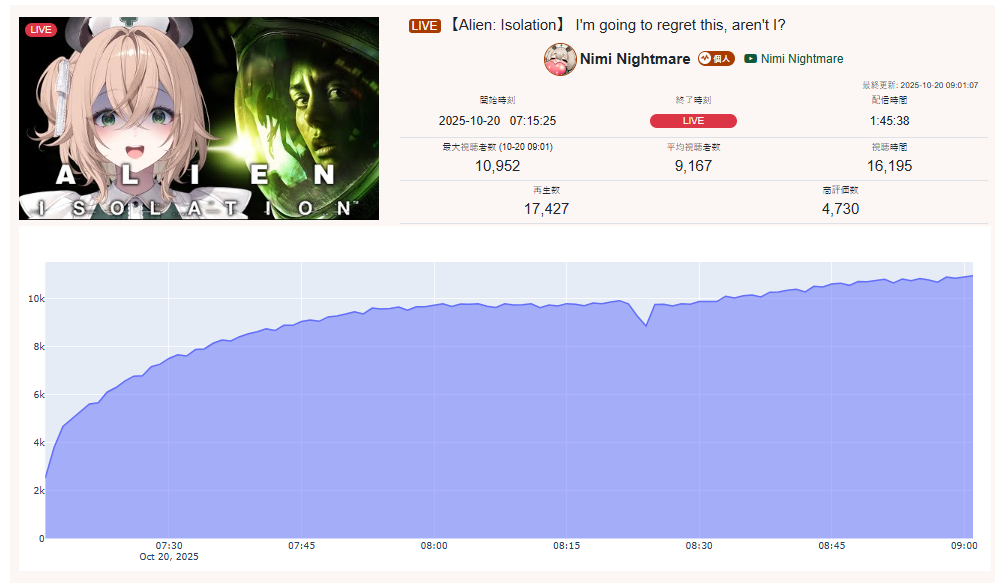The height and width of the screenshot is (583, 995).
Task: Click the LIVE tag on the thumbnail
Action: coord(41,30)
